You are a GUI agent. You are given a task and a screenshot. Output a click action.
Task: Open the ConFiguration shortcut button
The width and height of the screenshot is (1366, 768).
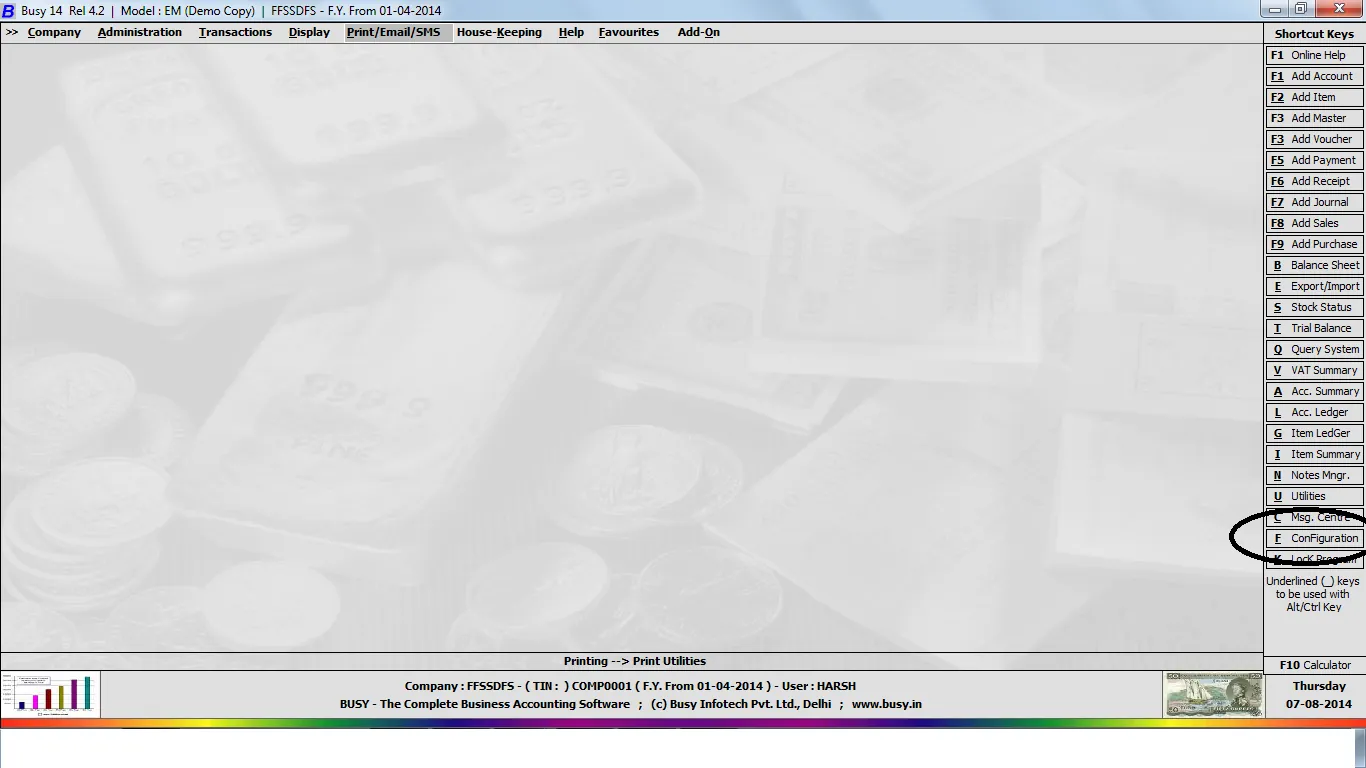1314,538
